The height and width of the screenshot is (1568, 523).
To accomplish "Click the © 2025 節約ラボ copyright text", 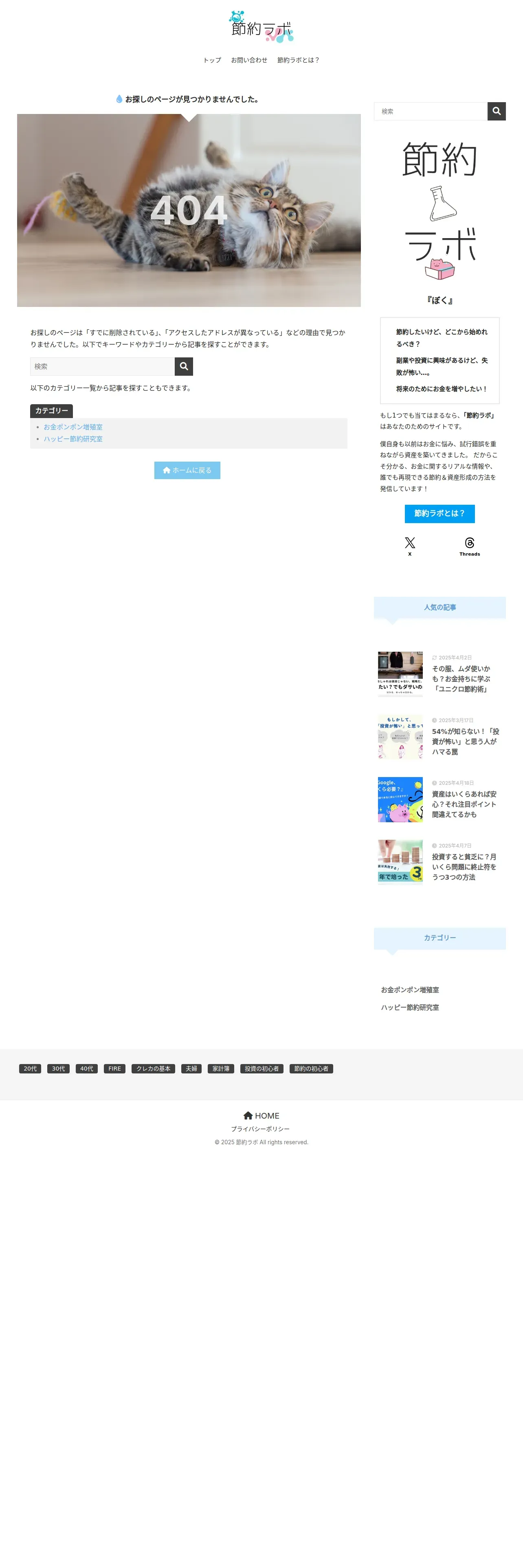I will (261, 1143).
